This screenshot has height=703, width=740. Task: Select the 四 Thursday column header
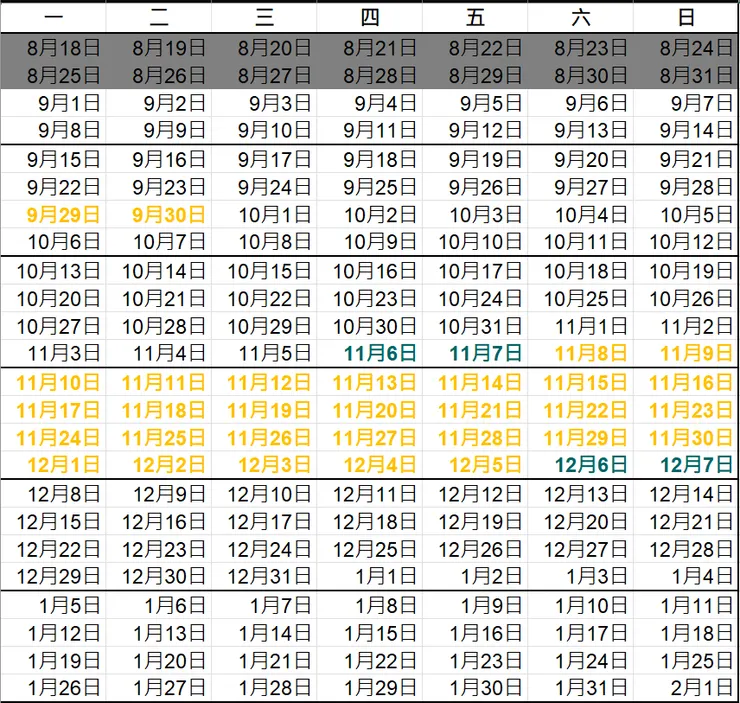(370, 18)
